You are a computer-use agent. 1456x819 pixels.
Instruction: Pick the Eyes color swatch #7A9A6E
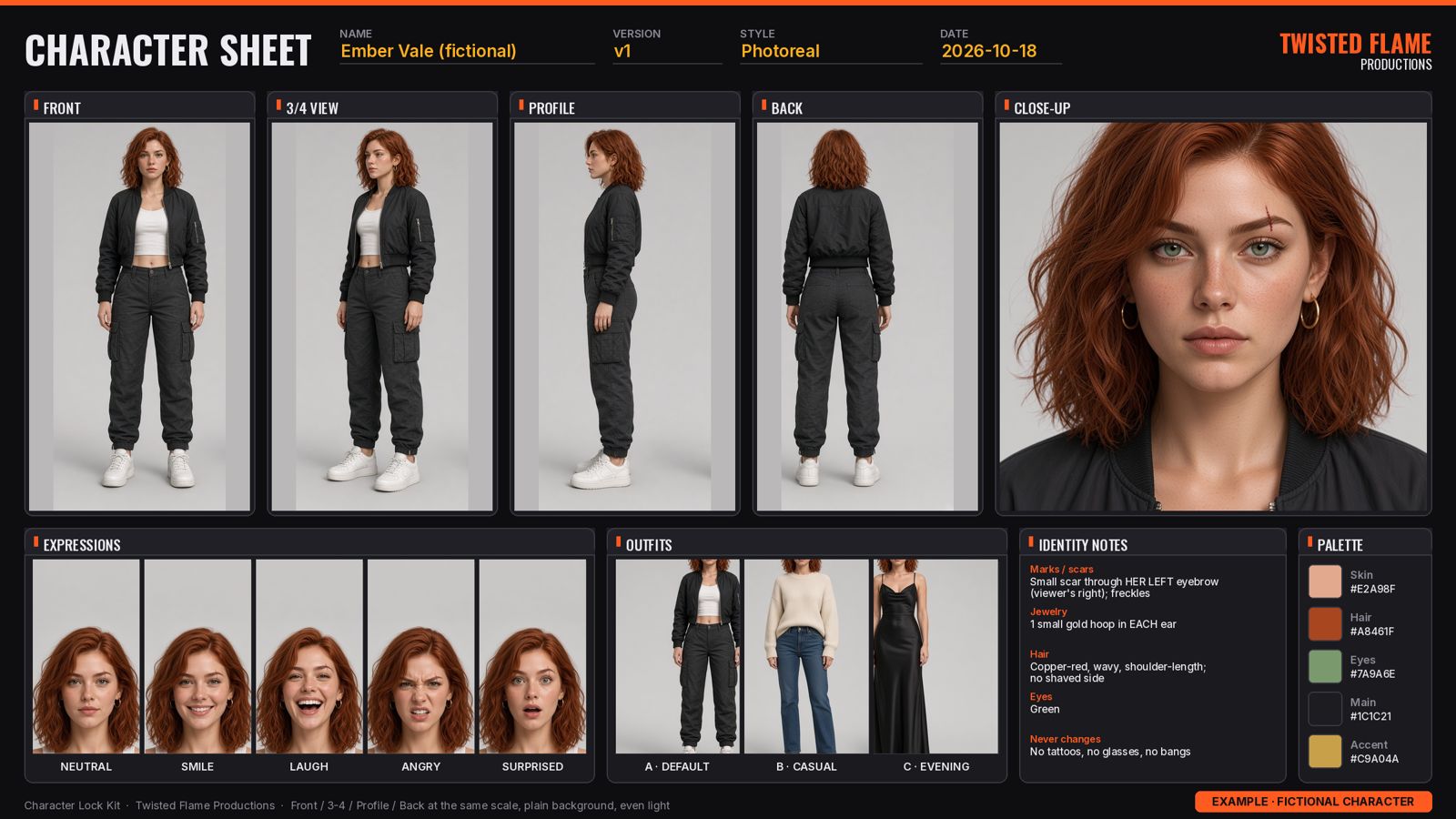point(1325,666)
